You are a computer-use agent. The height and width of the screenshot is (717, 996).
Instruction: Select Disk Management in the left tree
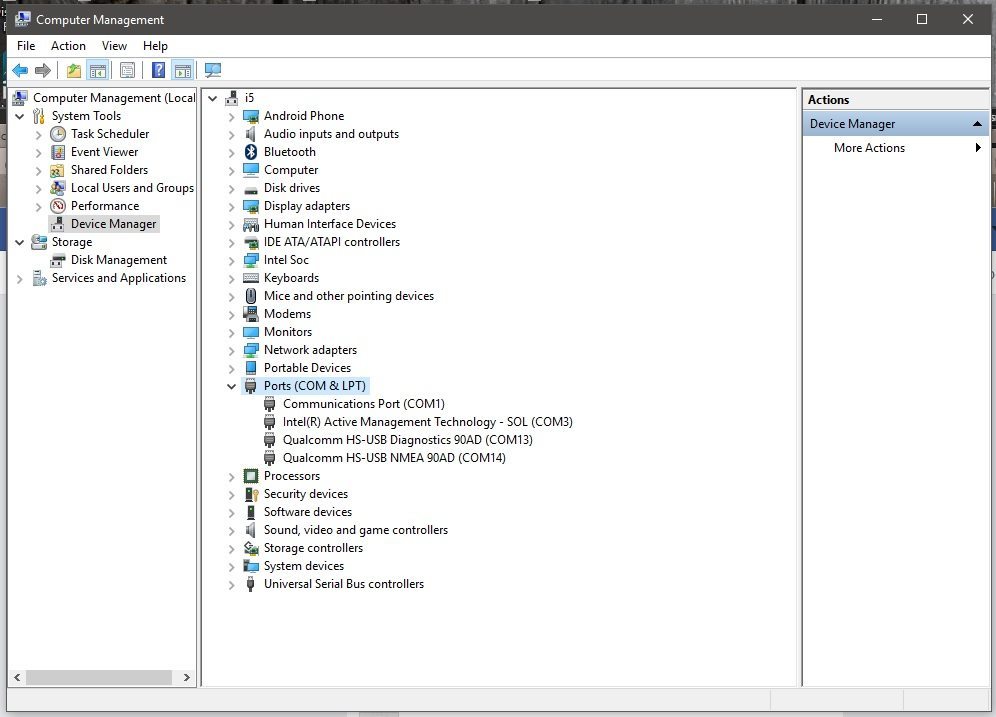click(x=118, y=260)
